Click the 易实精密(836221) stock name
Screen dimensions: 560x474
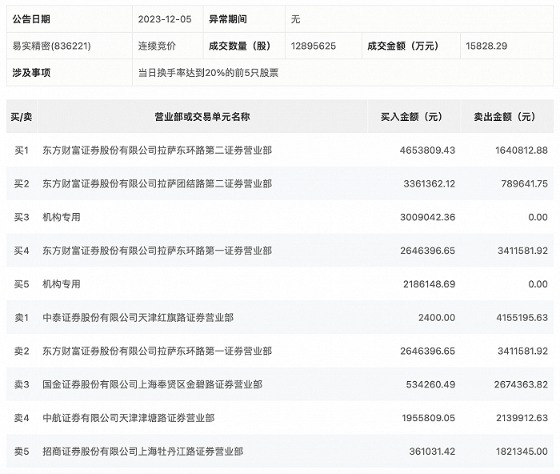click(52, 46)
